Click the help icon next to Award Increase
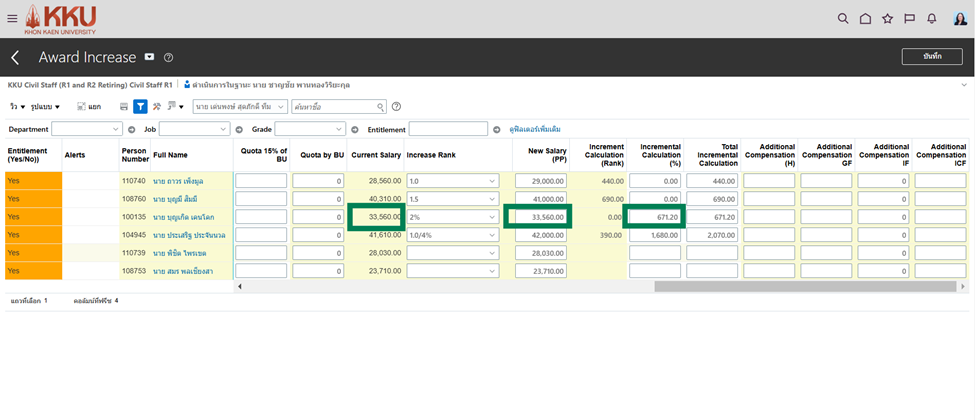This screenshot has height=420, width=975. 169,57
